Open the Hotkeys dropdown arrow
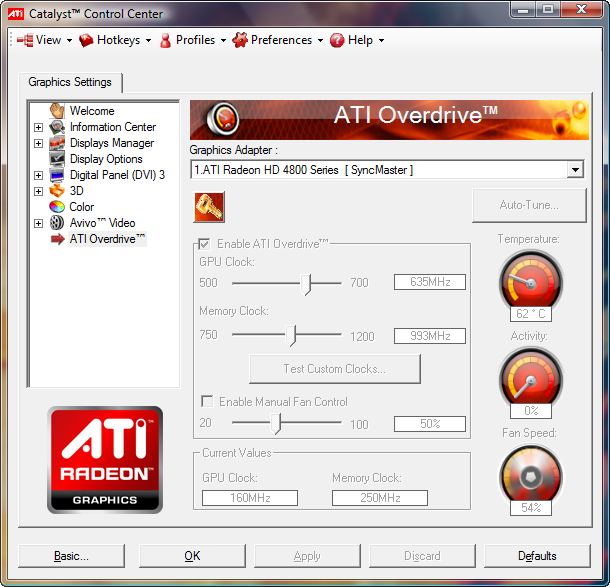Viewport: 610px width, 587px height. click(148, 40)
